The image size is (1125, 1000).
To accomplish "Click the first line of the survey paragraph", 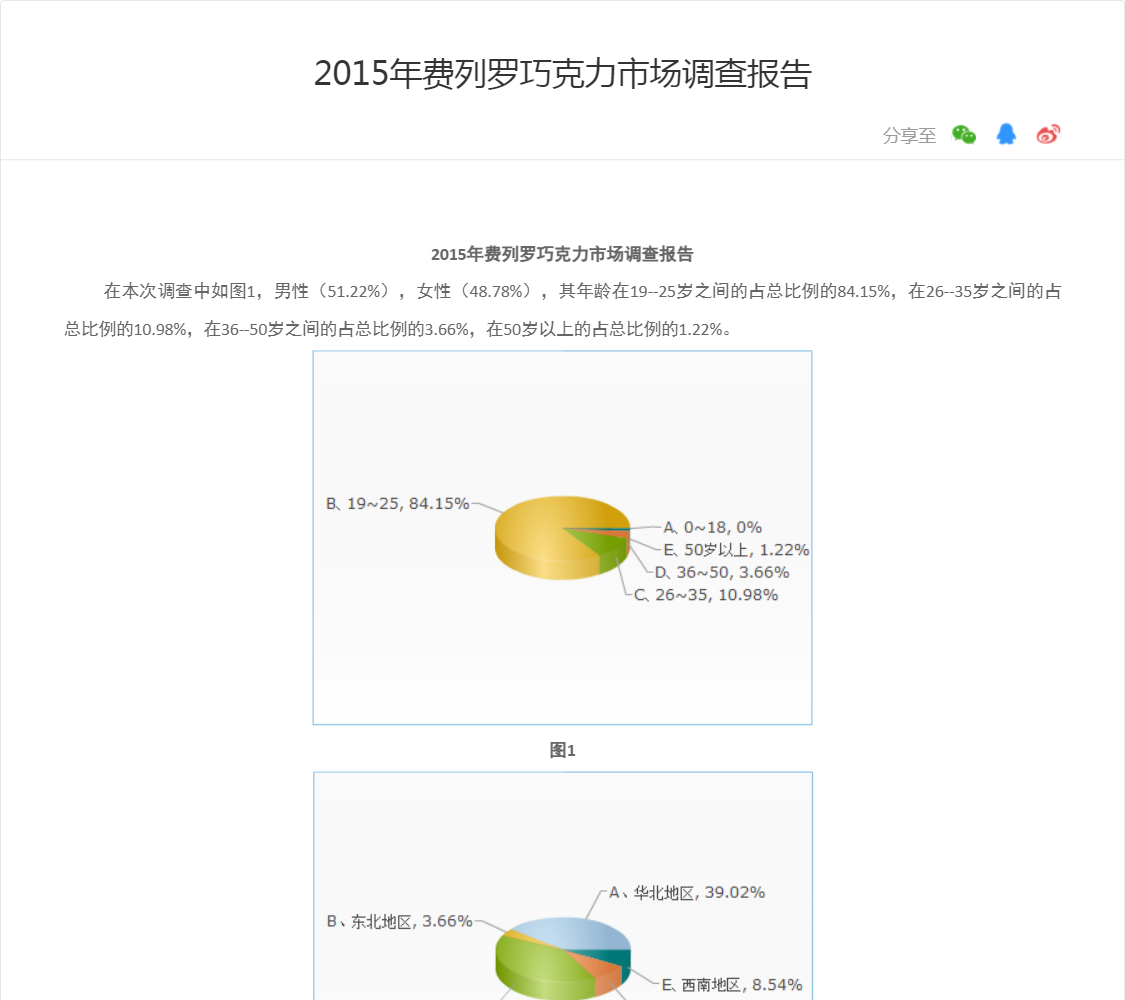I will click(582, 291).
